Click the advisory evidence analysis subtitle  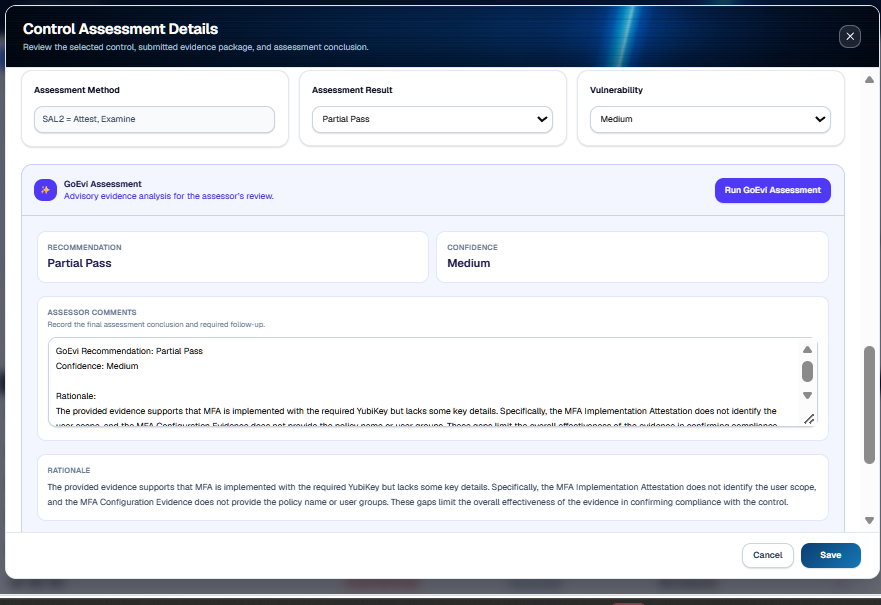pyautogui.click(x=169, y=196)
